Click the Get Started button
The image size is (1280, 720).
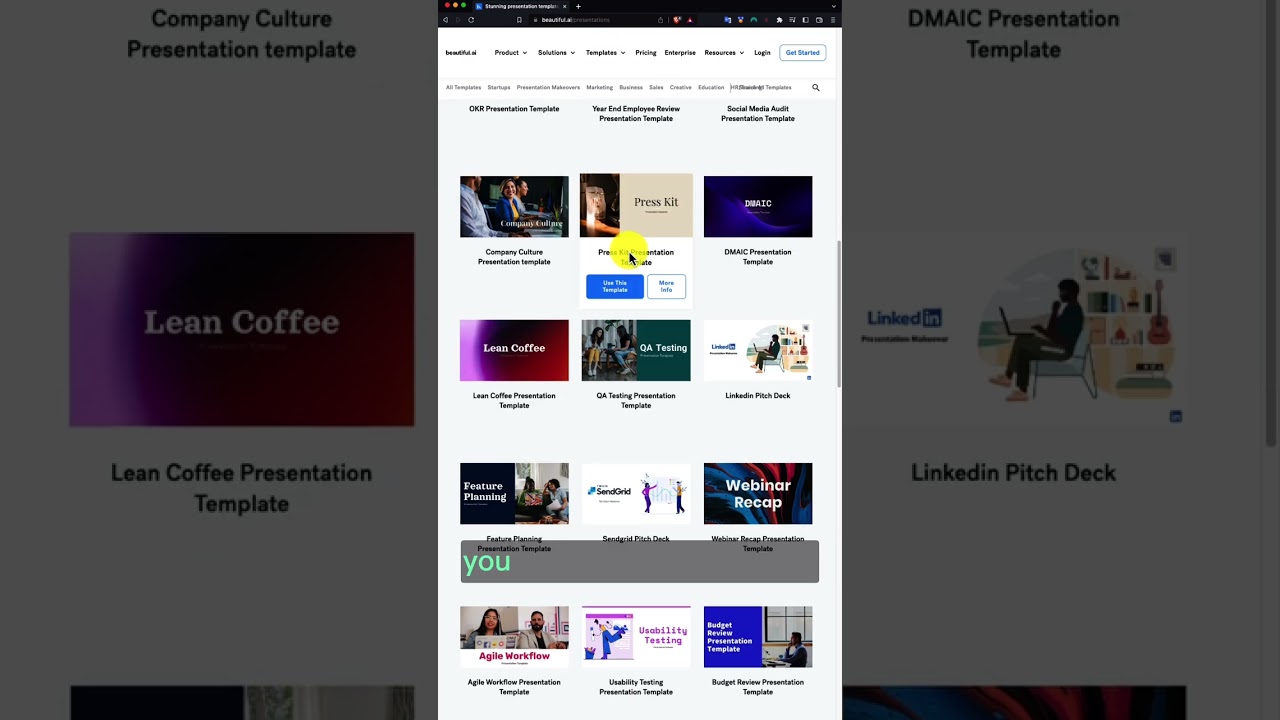coord(802,53)
